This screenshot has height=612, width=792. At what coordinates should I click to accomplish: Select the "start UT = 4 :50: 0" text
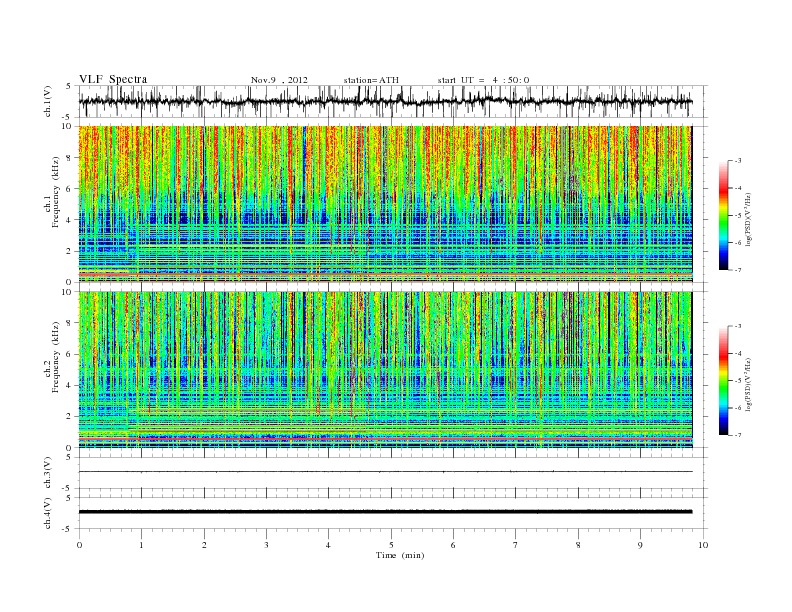tap(483, 80)
